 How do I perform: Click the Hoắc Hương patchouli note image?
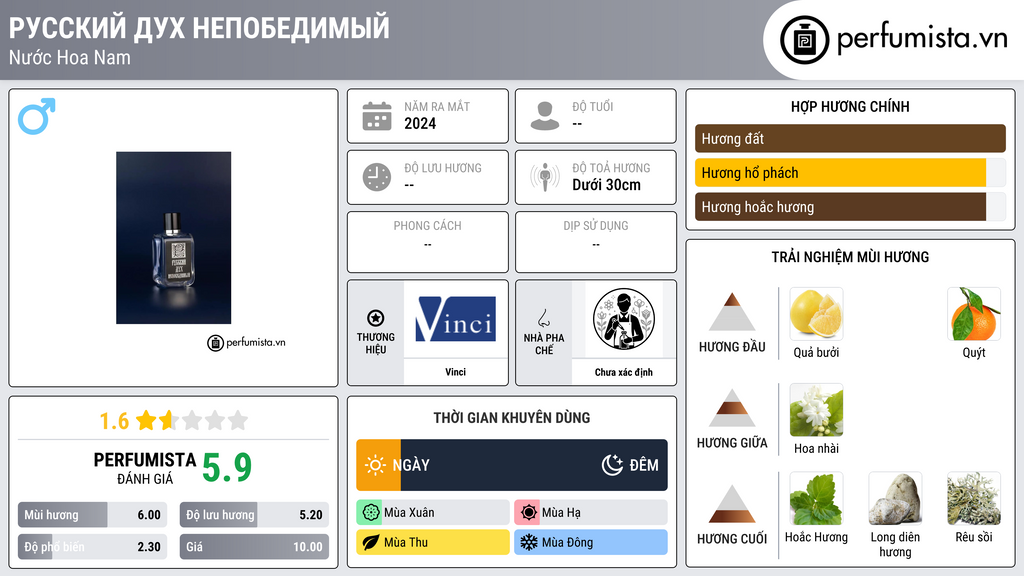coord(816,498)
